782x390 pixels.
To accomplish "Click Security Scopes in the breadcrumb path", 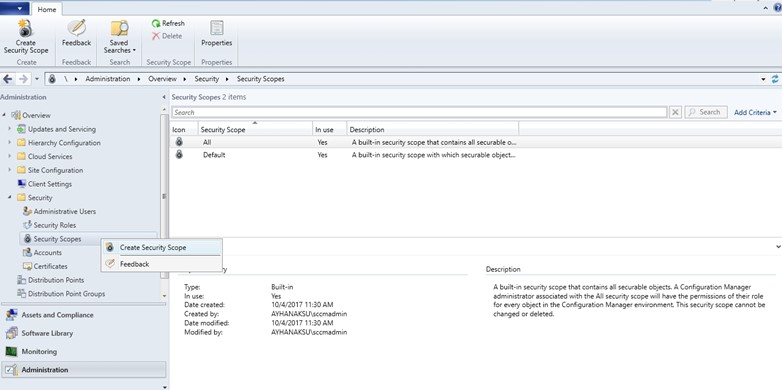I will (x=261, y=79).
